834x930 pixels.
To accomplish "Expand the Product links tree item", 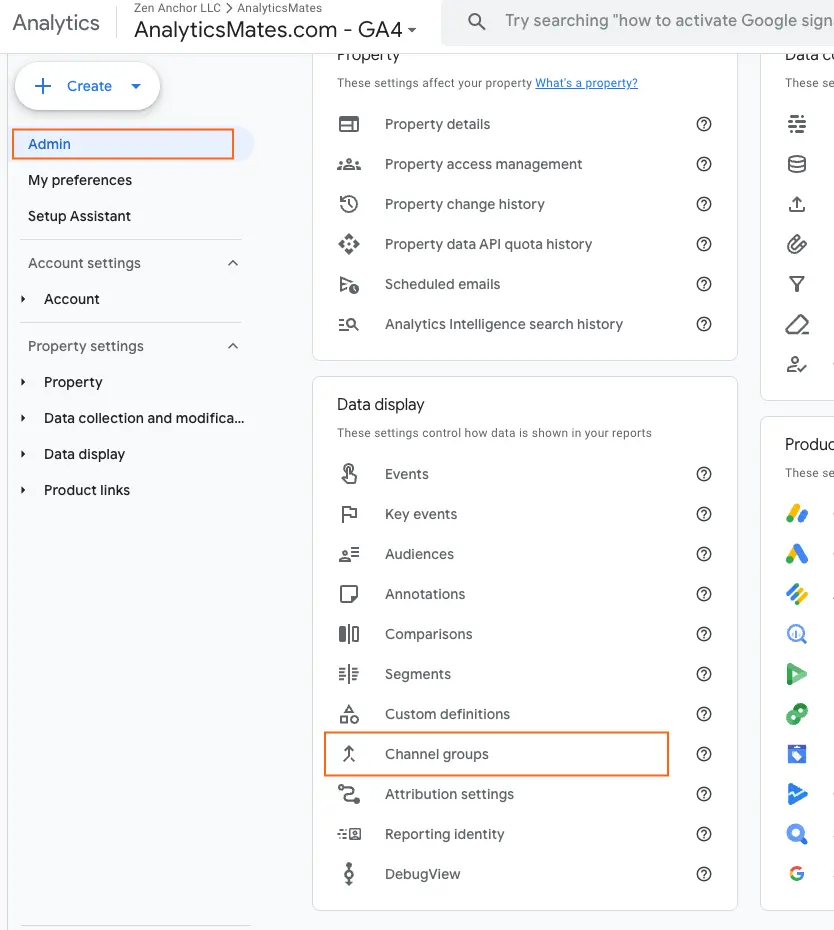I will pyautogui.click(x=23, y=490).
